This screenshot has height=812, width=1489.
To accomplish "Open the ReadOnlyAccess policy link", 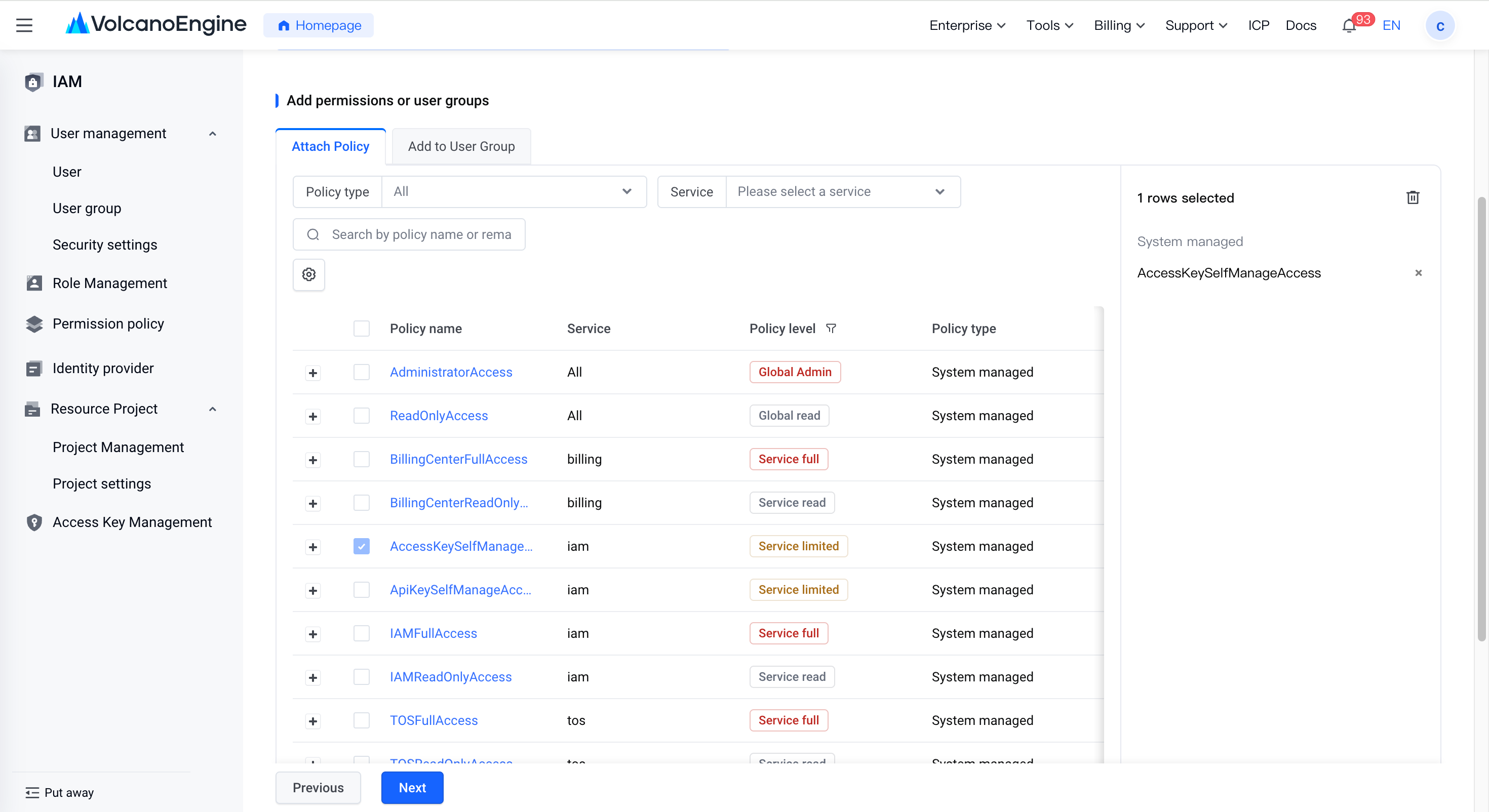I will 439,416.
